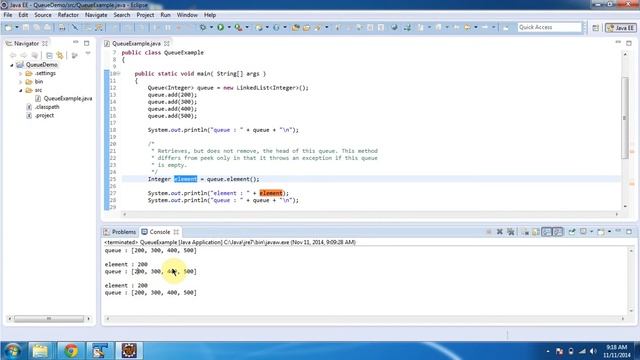Expand the bin folder
The width and height of the screenshot is (640, 360).
pyautogui.click(x=20, y=82)
